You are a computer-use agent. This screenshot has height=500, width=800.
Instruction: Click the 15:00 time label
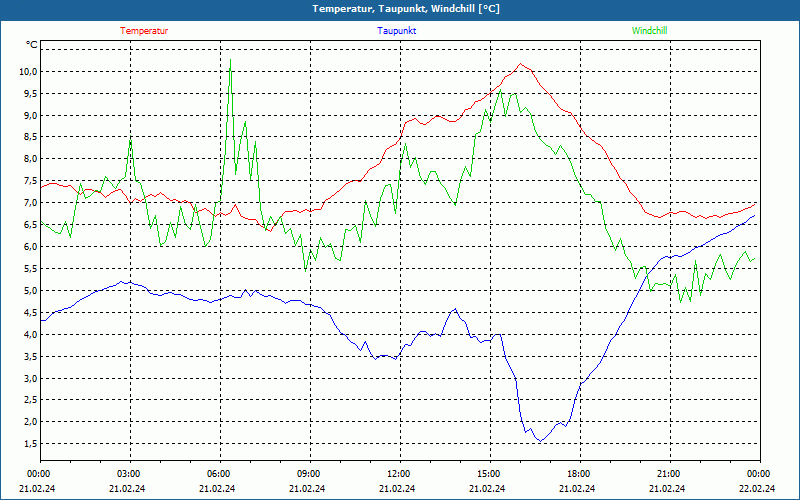point(487,474)
